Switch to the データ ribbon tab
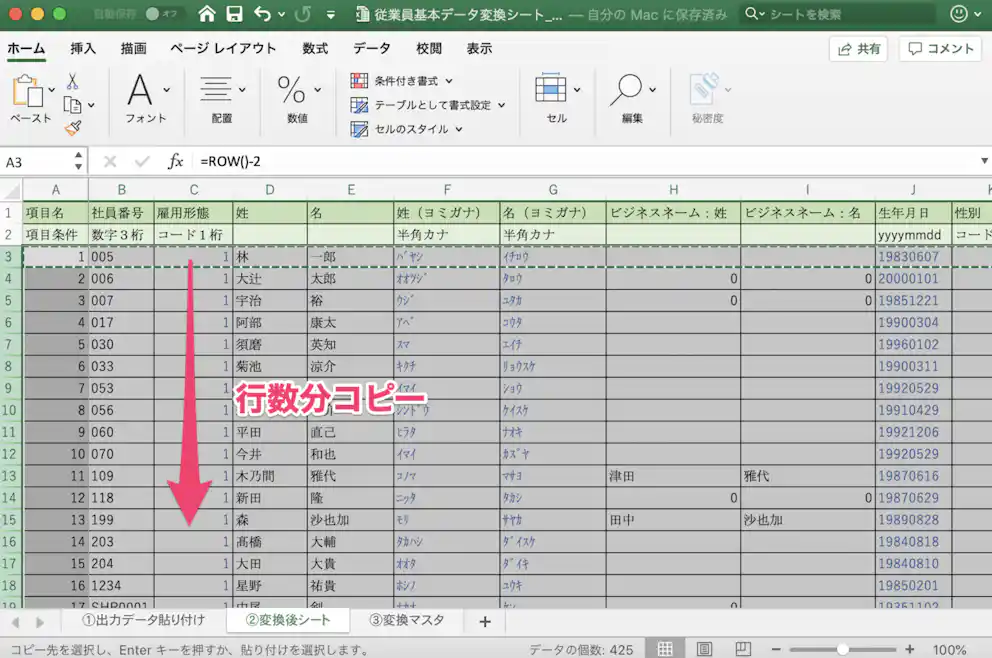The image size is (992, 658). point(371,47)
